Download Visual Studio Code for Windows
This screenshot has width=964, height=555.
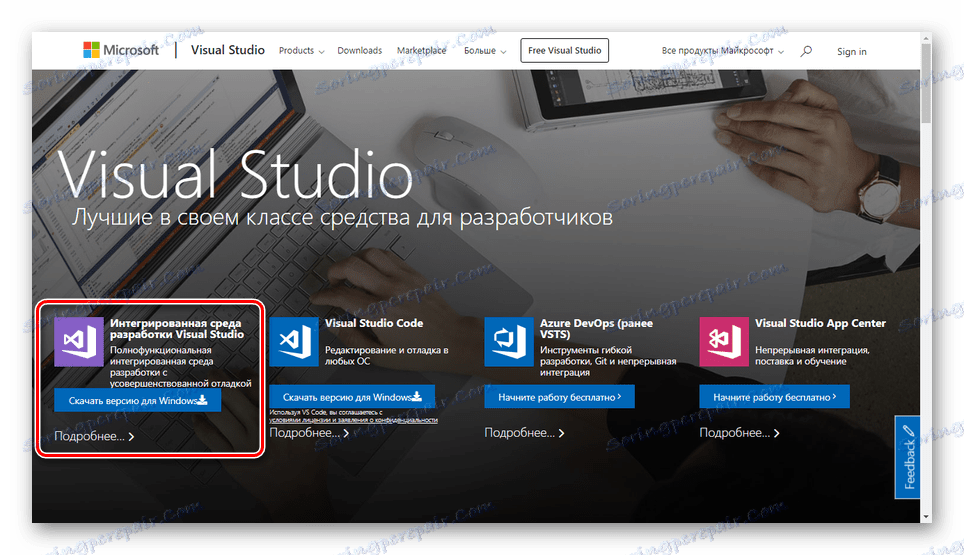click(x=352, y=397)
